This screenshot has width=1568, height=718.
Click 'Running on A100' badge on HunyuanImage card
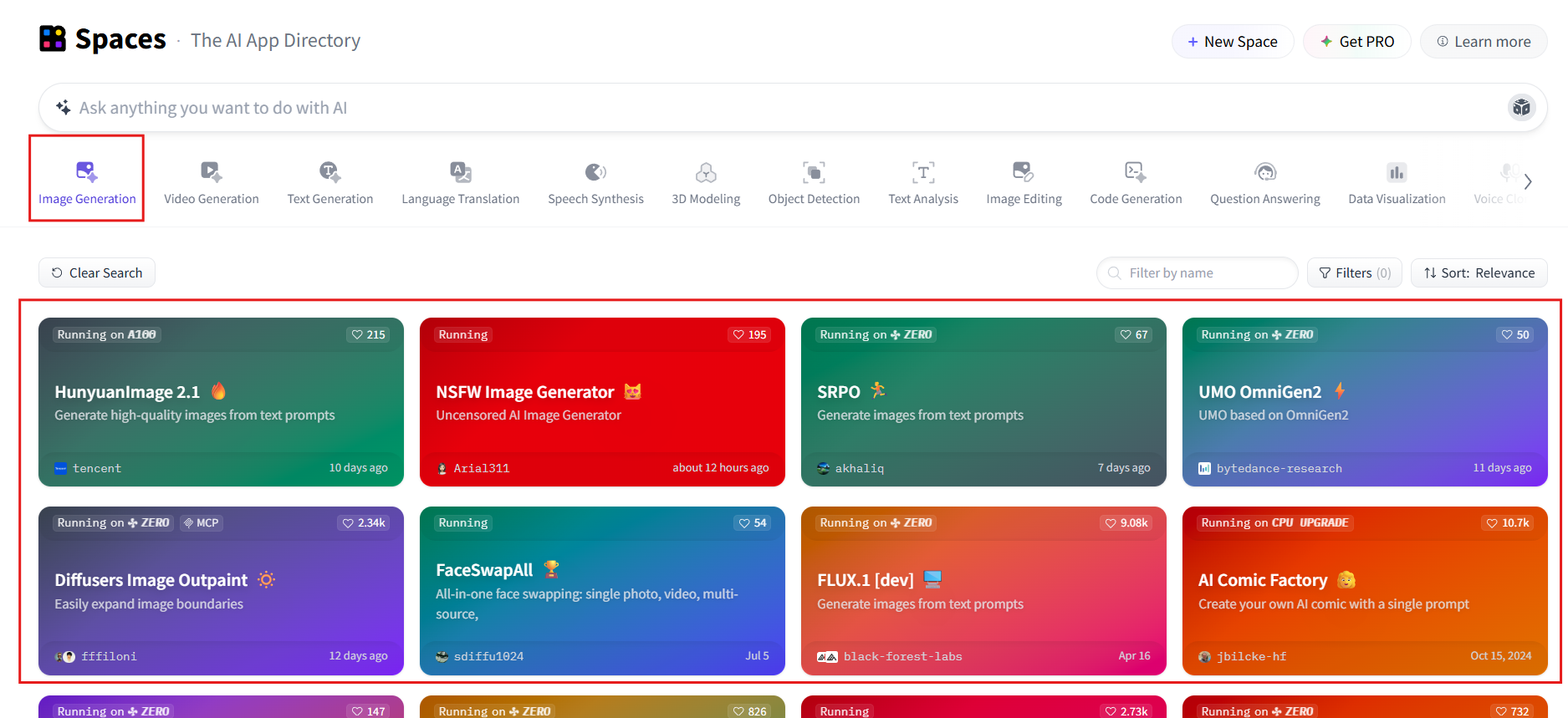pos(107,334)
